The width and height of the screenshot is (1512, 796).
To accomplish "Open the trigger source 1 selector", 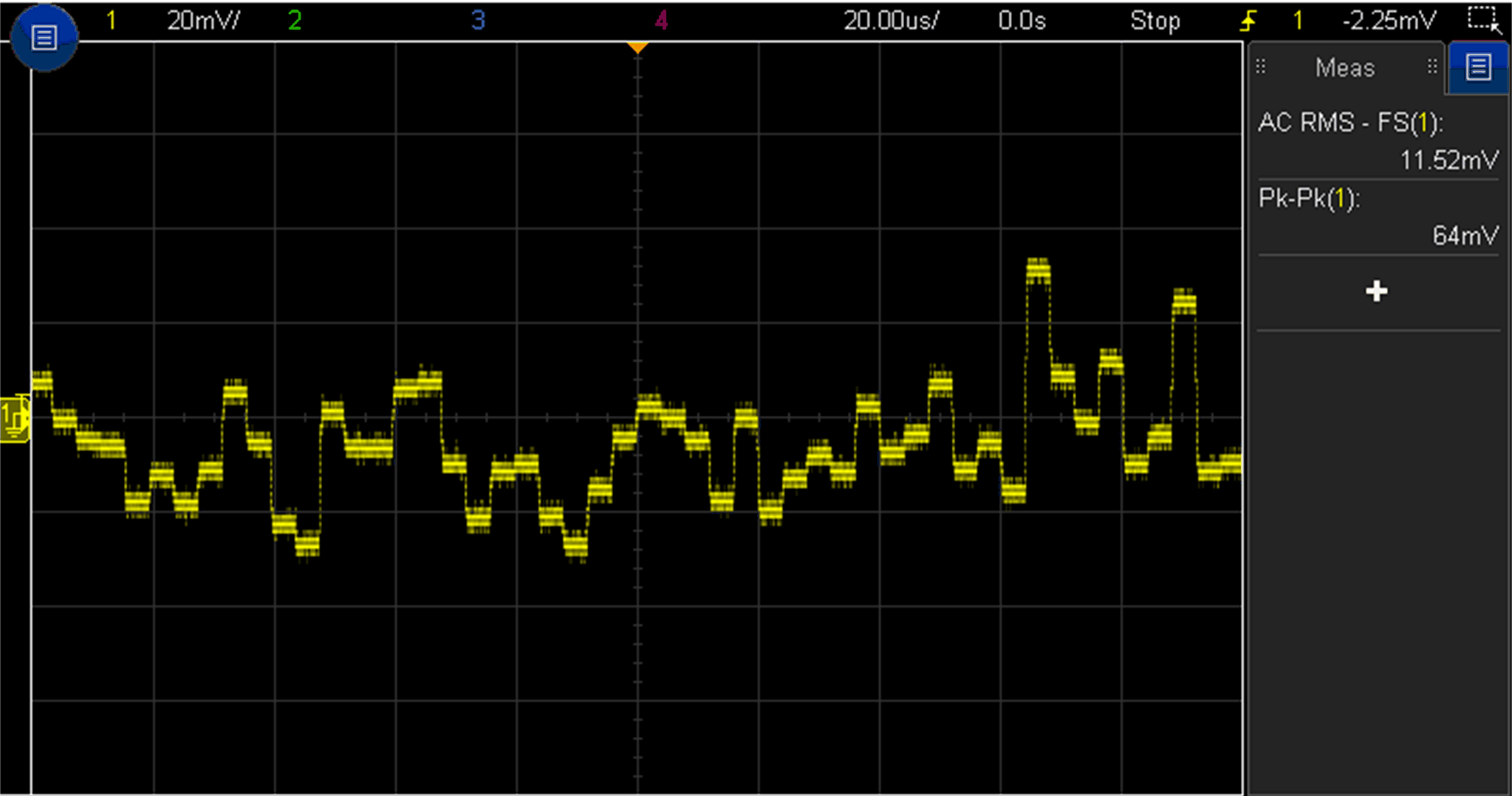I will click(x=1297, y=21).
